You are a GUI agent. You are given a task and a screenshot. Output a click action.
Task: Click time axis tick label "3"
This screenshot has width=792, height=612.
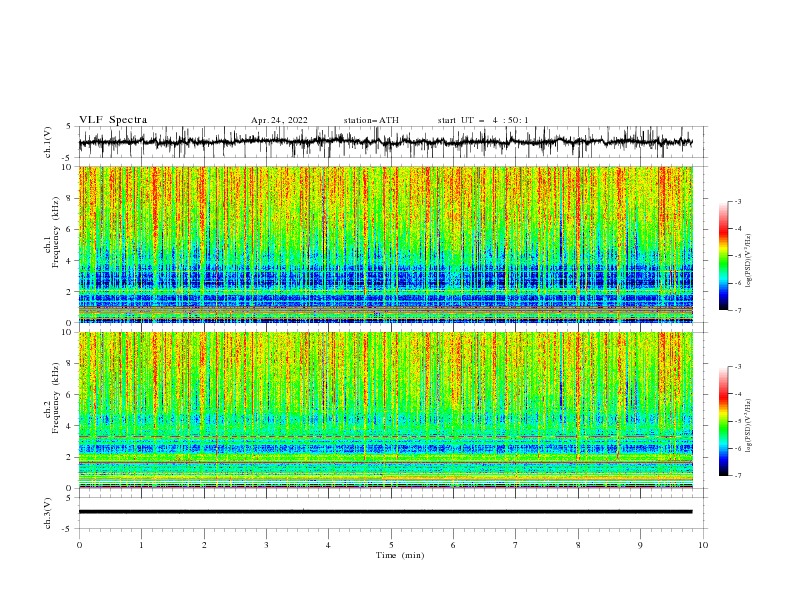(x=266, y=545)
